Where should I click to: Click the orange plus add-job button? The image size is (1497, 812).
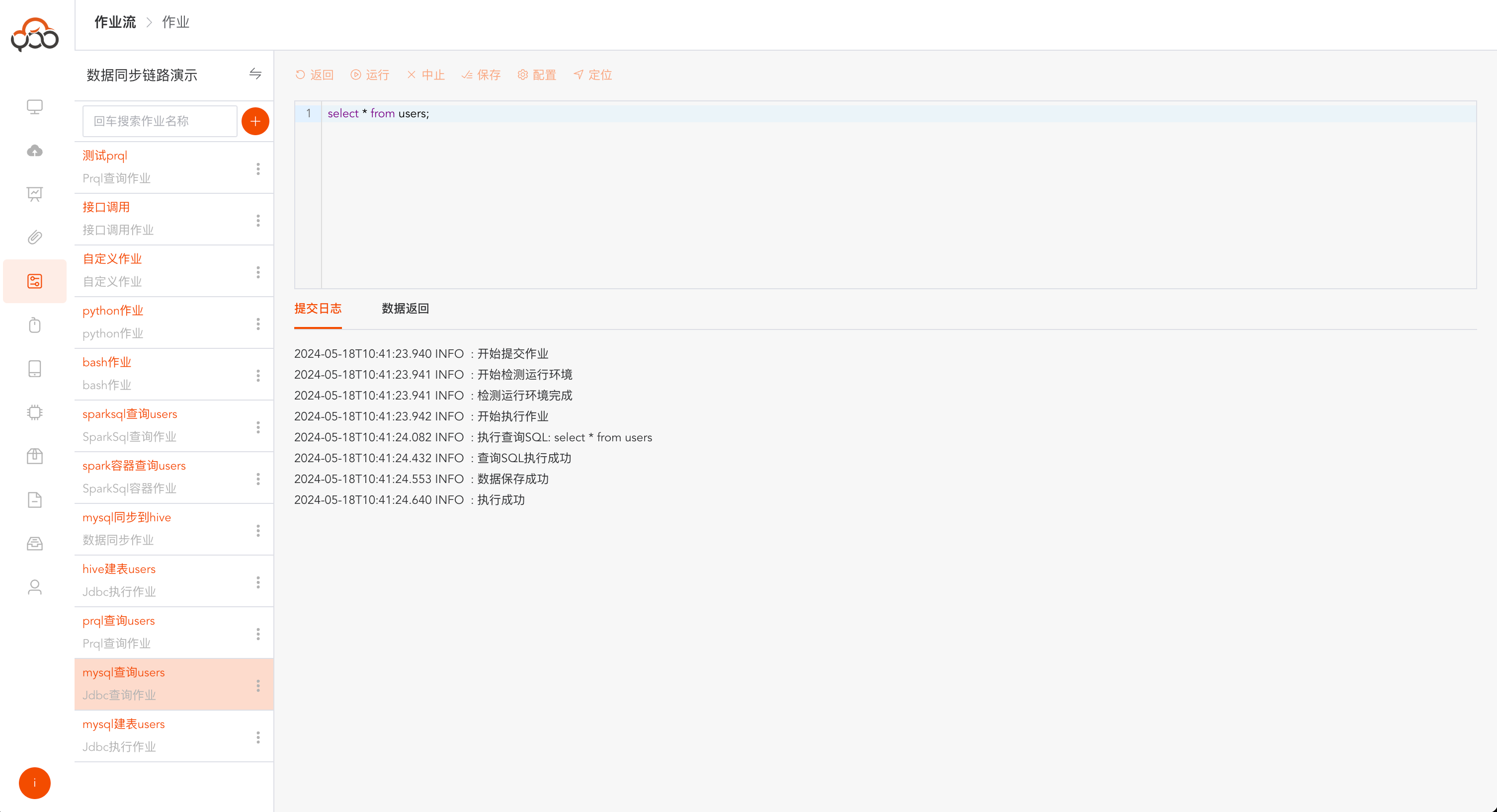tap(255, 121)
